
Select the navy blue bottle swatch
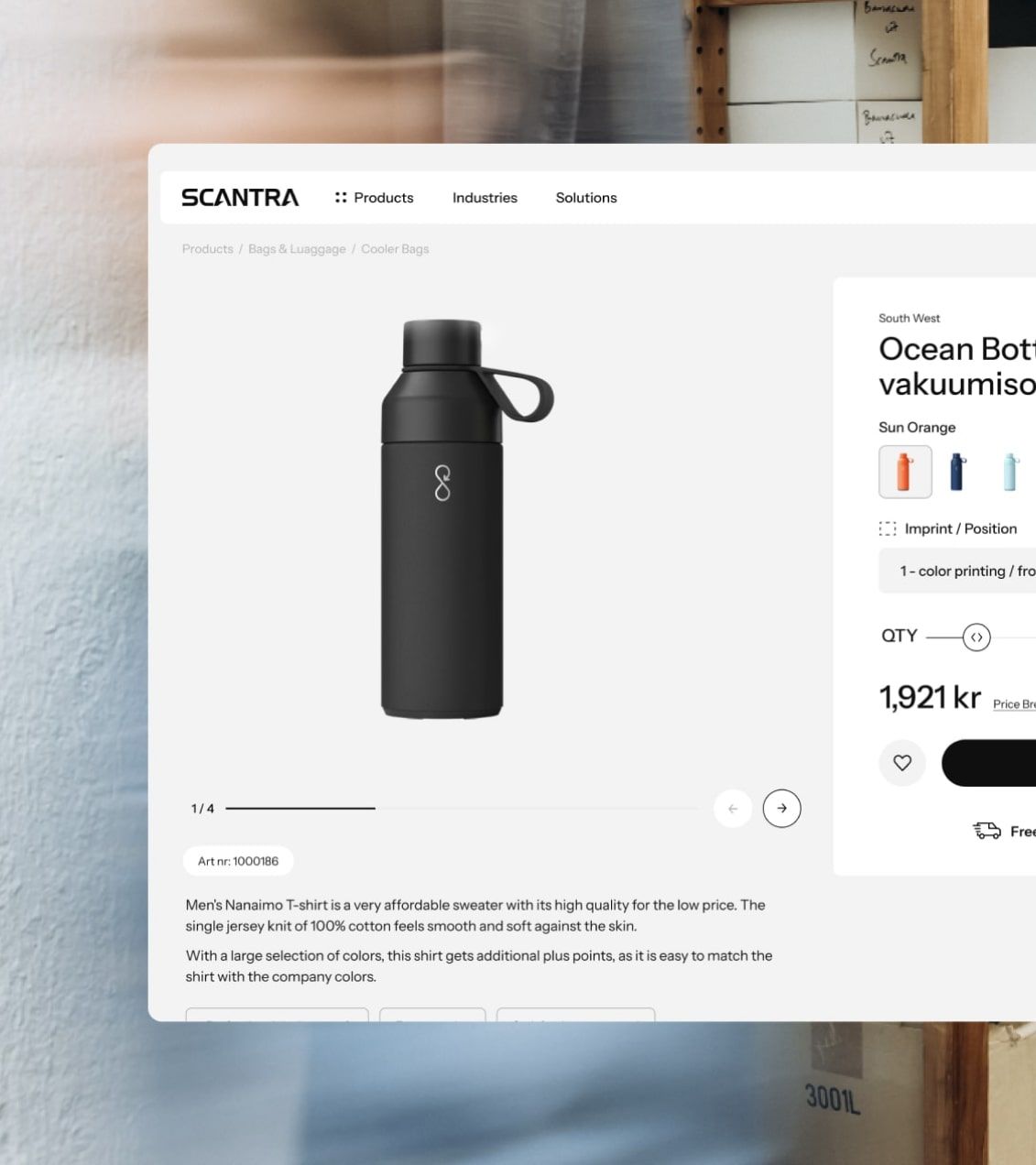[x=957, y=472]
